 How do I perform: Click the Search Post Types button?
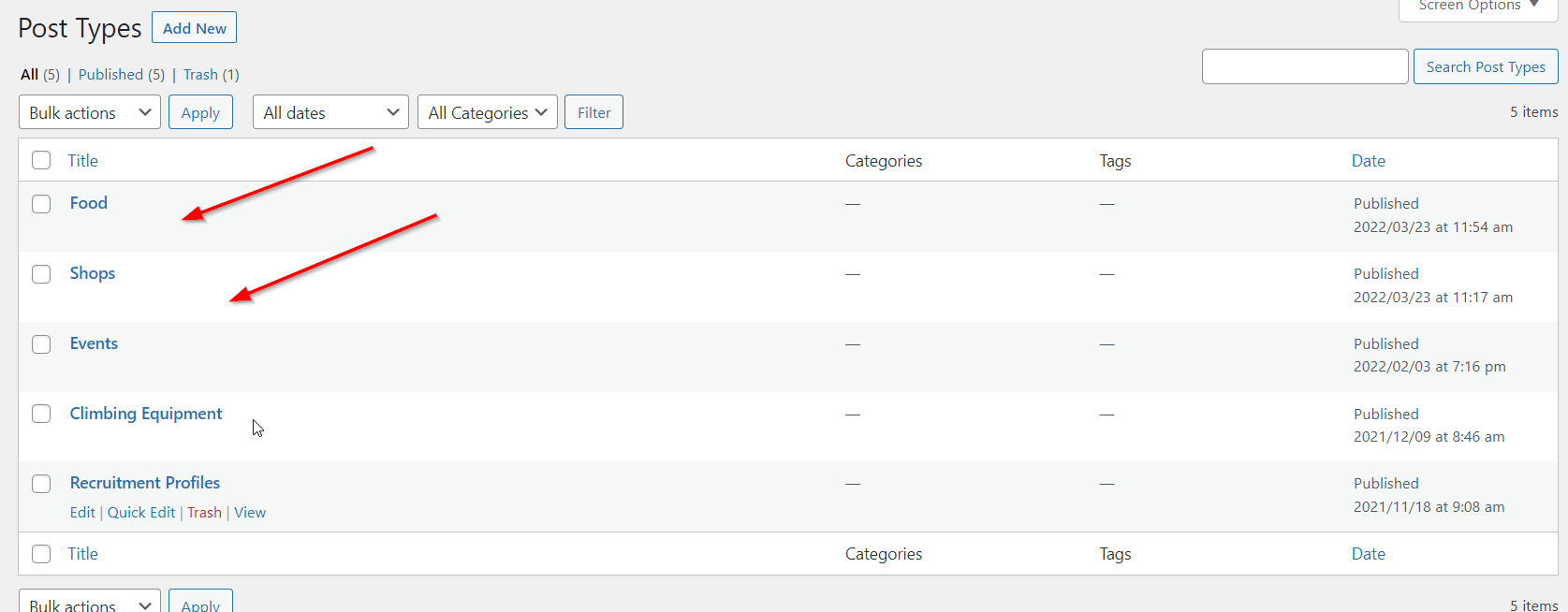point(1485,66)
